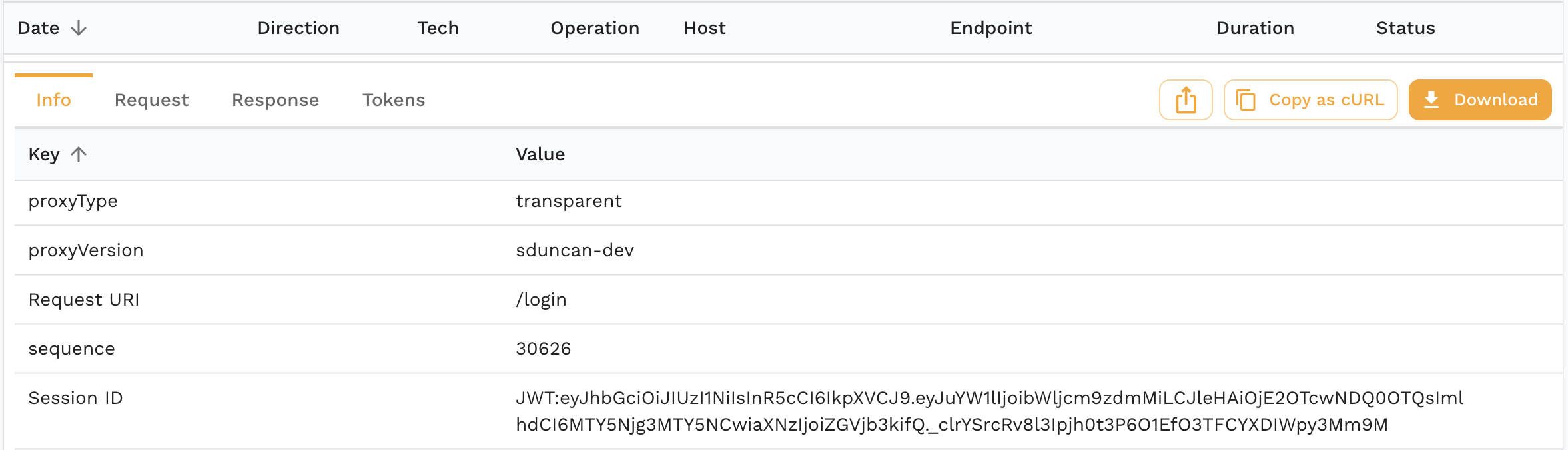Screen dimensions: 1568x450
Task: Click the copy icon in Copy as cURL
Action: coord(1246,100)
